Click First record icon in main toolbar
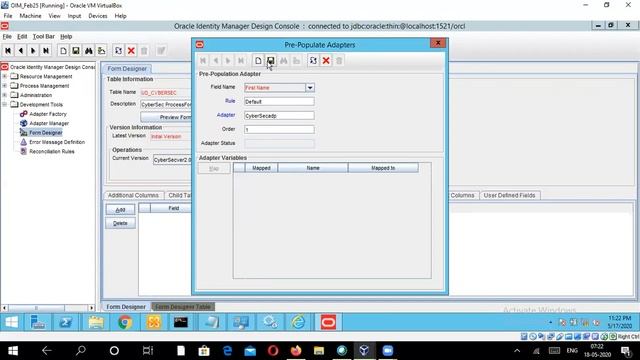The height and width of the screenshot is (360, 640). [8, 51]
